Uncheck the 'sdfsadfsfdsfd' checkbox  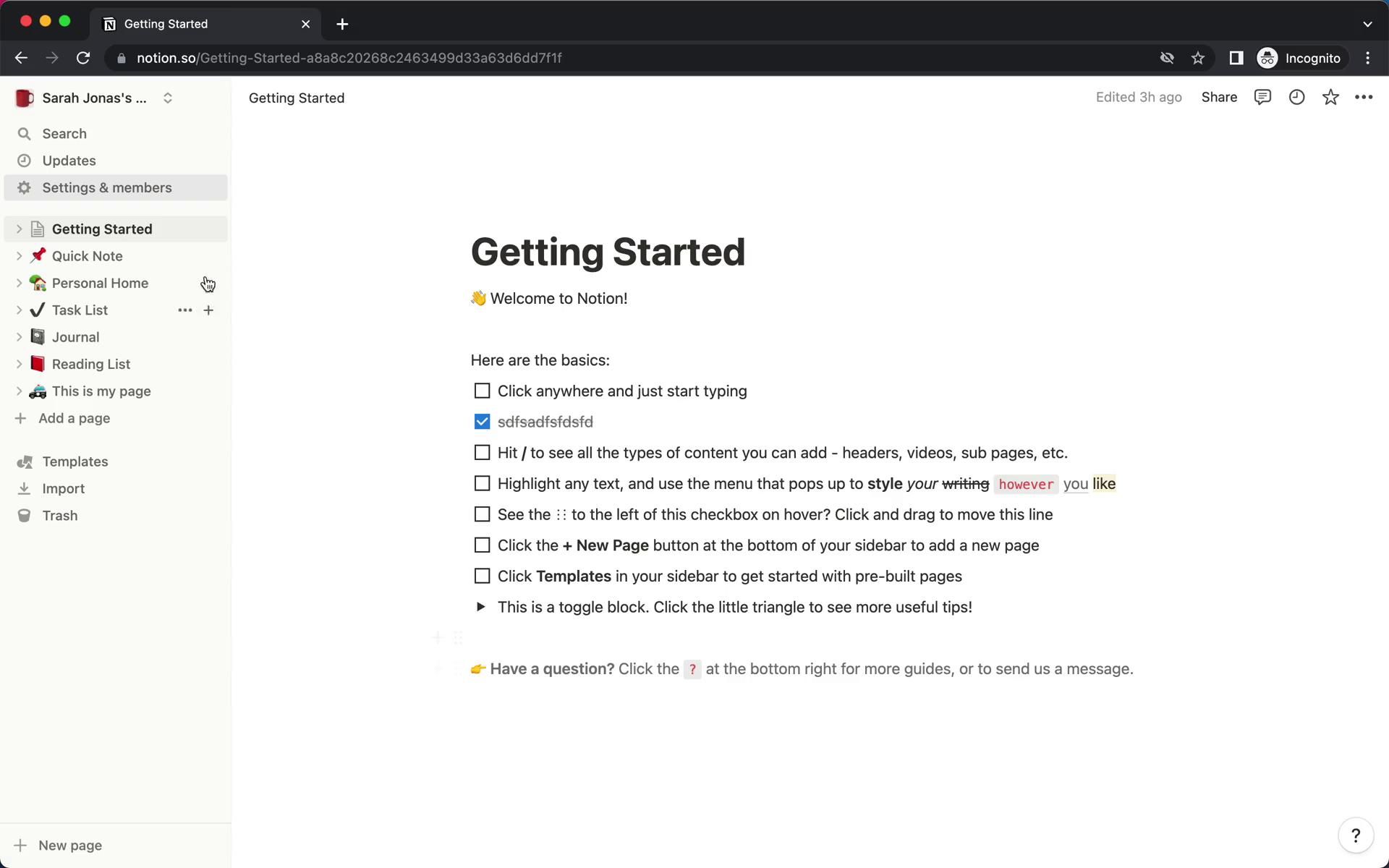(482, 422)
